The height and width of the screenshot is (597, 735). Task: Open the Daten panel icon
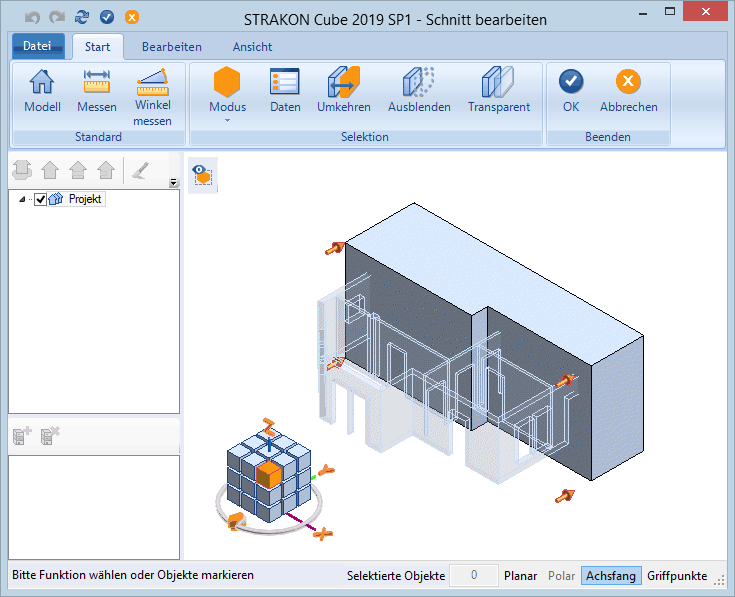(x=285, y=81)
